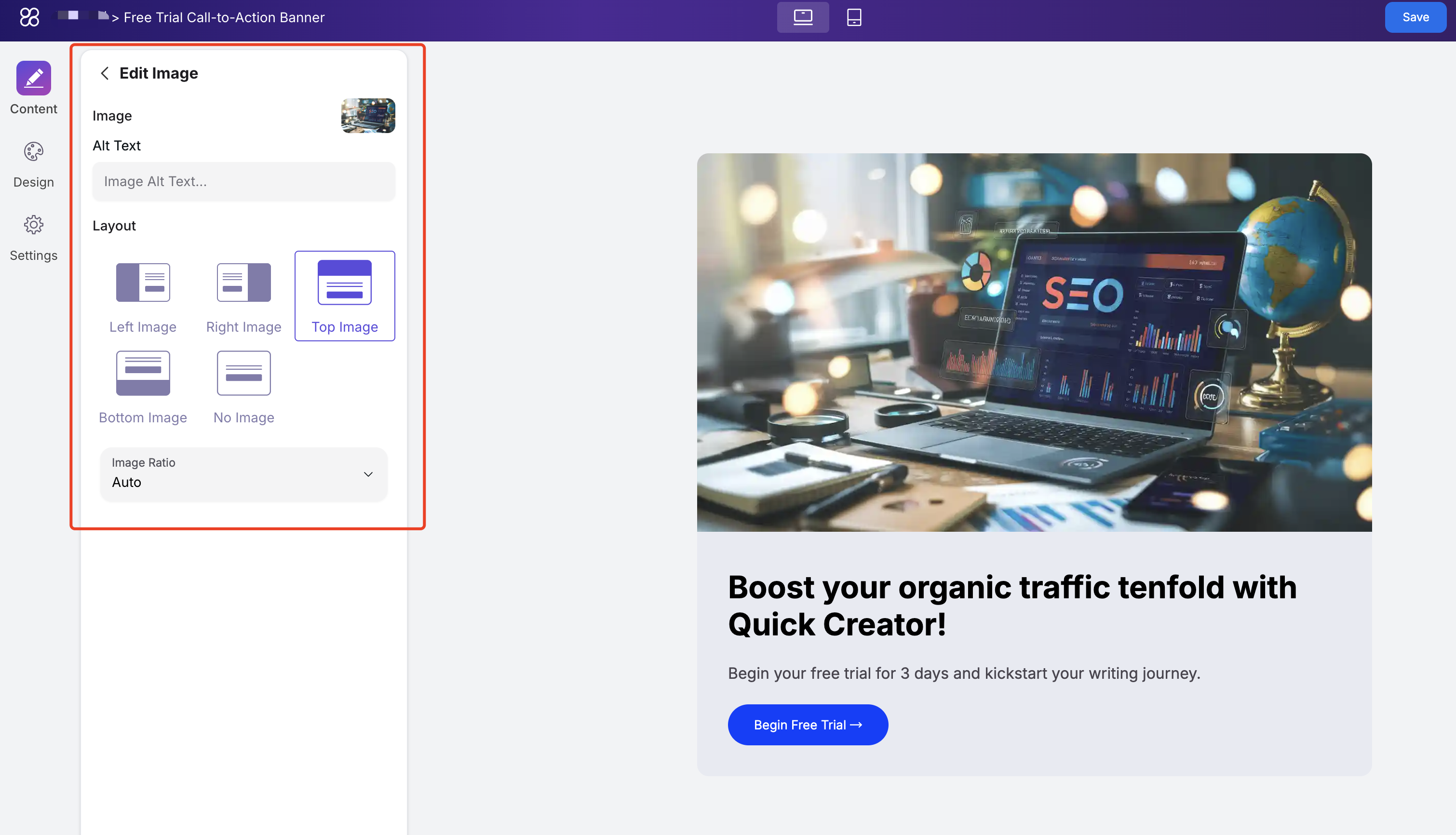Click the free trial subtitle text
1456x835 pixels.
pyautogui.click(x=963, y=673)
